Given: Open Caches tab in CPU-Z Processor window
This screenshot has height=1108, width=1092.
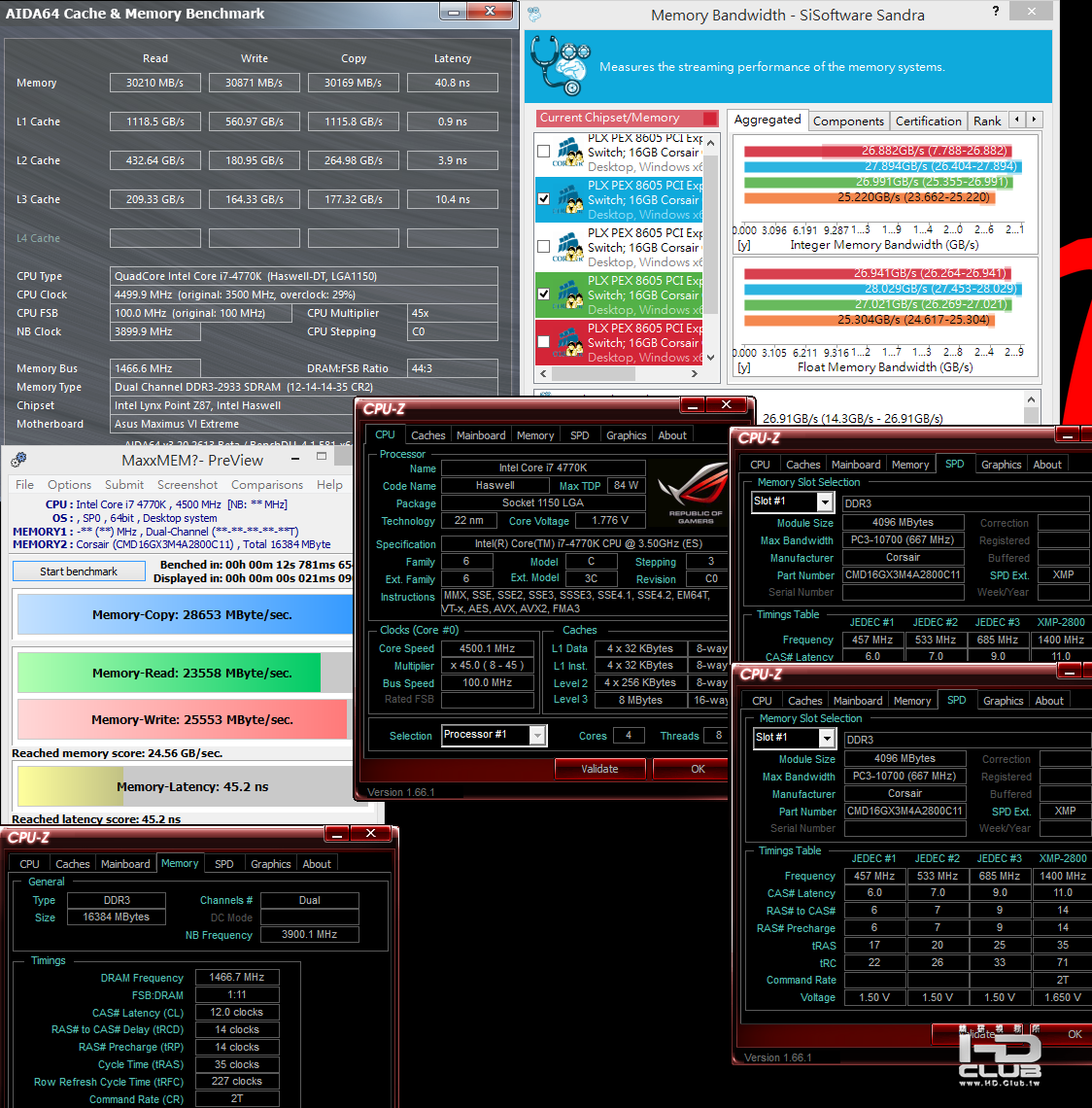Looking at the screenshot, I should pyautogui.click(x=428, y=435).
